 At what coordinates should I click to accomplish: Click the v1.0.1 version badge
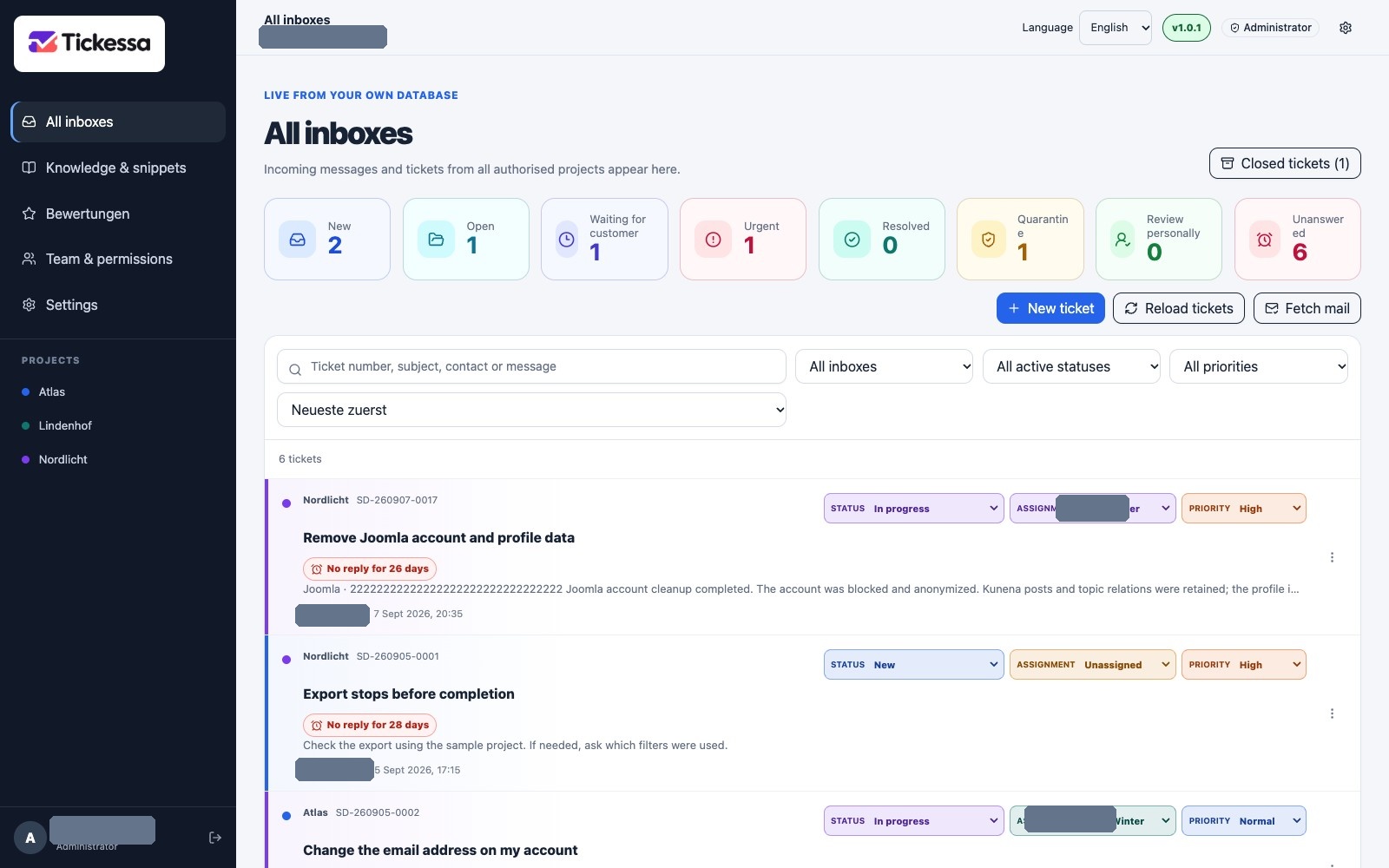coord(1187,28)
